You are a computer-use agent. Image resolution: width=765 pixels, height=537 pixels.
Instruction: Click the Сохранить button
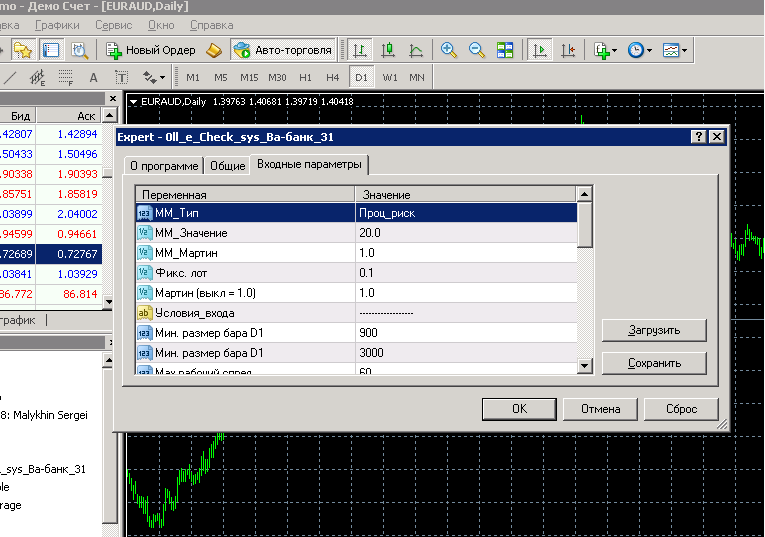pos(654,363)
